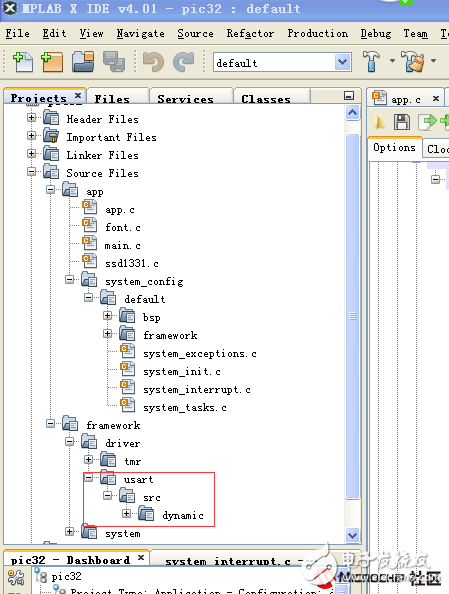Collapse the system_config folder

click(69, 280)
